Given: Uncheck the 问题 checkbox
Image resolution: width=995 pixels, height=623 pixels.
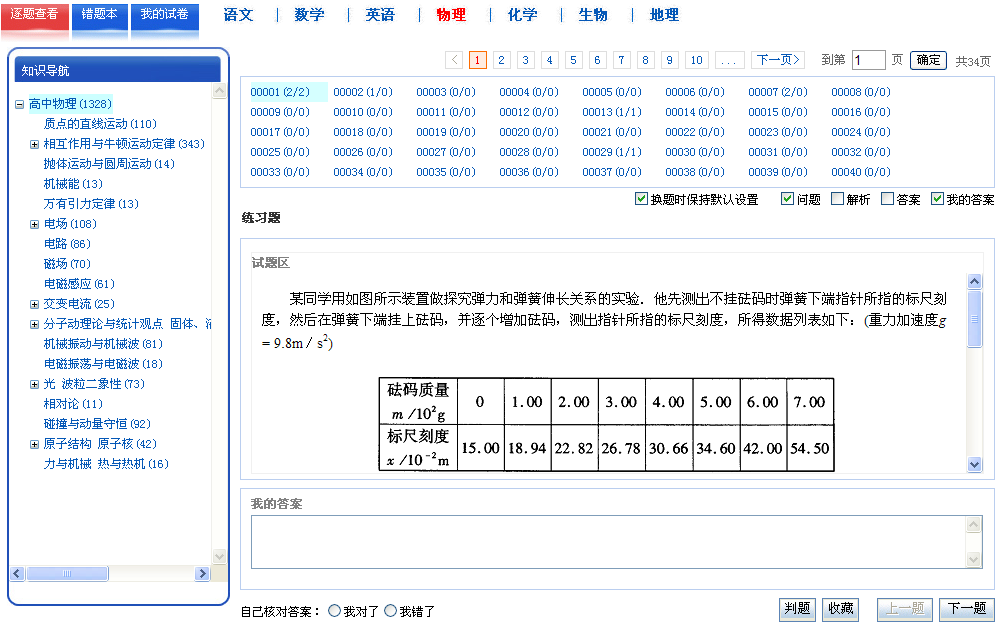Looking at the screenshot, I should point(787,199).
